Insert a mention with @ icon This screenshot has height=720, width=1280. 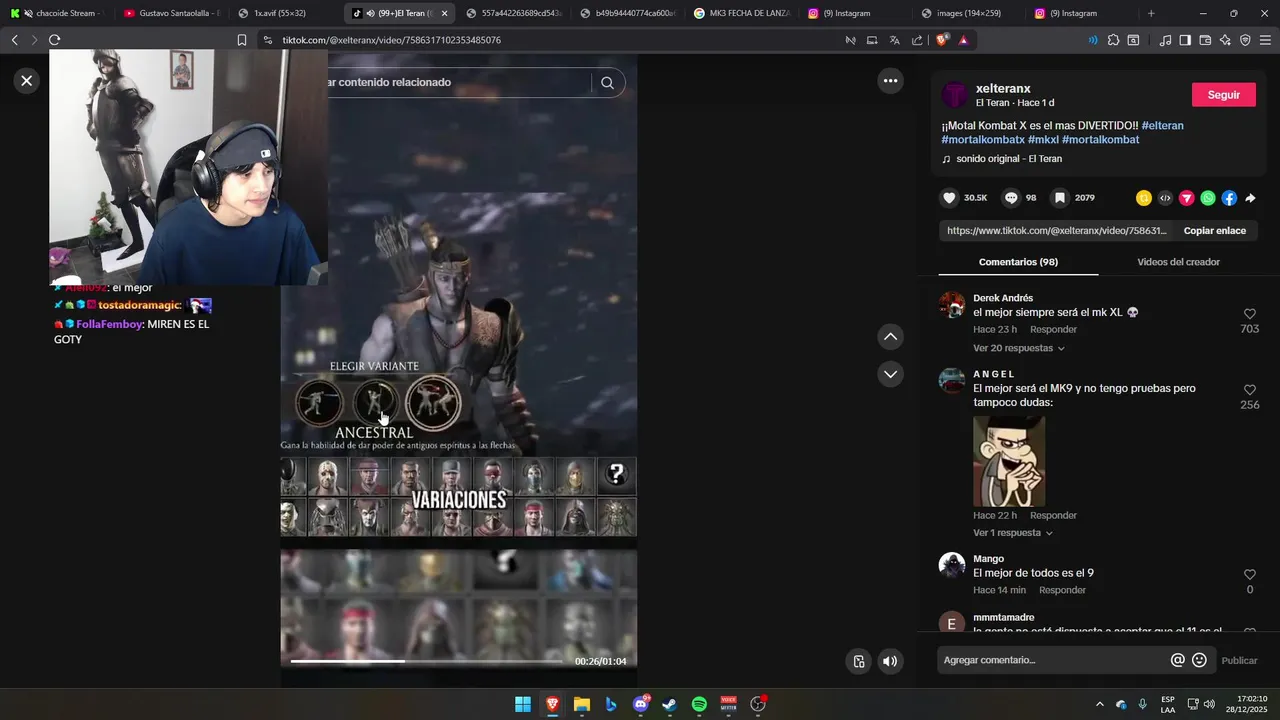[x=1178, y=660]
